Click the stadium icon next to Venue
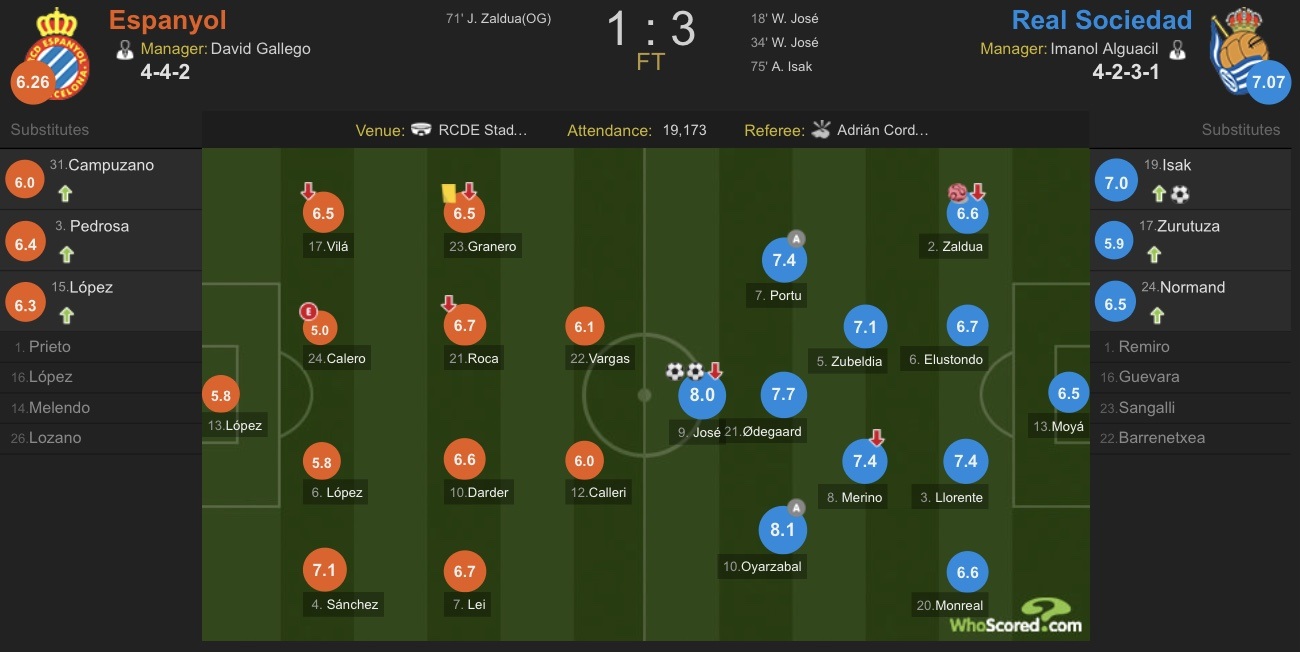This screenshot has height=652, width=1300. point(422,130)
